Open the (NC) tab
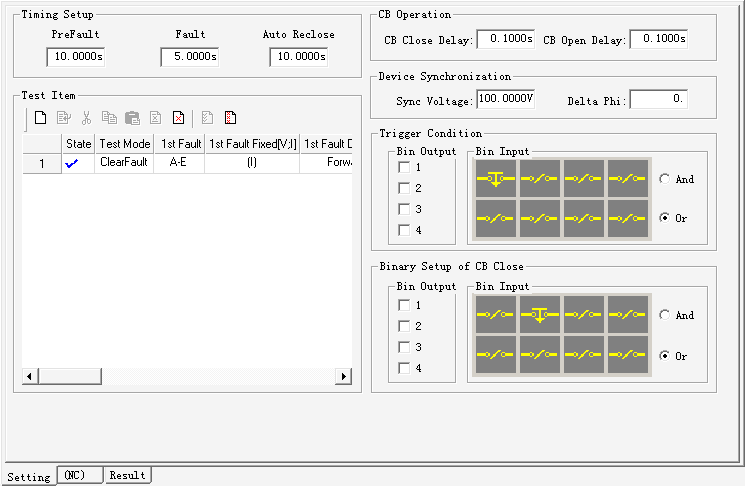 coord(79,475)
